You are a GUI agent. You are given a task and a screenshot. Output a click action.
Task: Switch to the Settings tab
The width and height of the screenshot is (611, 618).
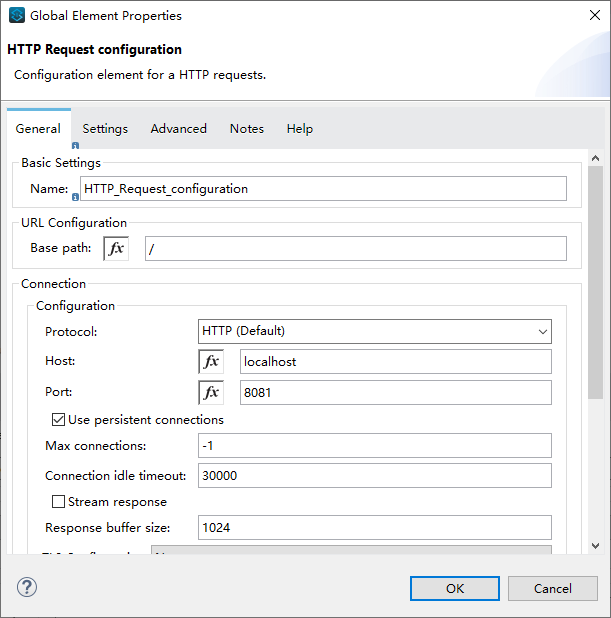[105, 129]
